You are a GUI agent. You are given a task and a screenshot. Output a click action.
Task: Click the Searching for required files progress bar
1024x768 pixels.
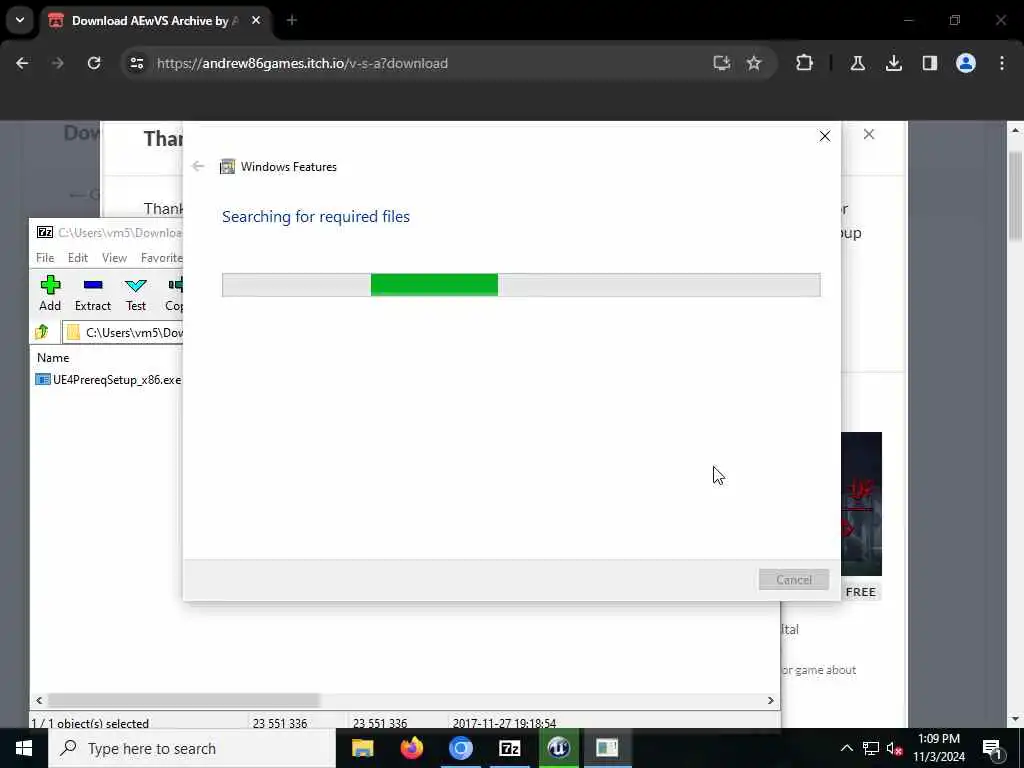[x=521, y=285]
